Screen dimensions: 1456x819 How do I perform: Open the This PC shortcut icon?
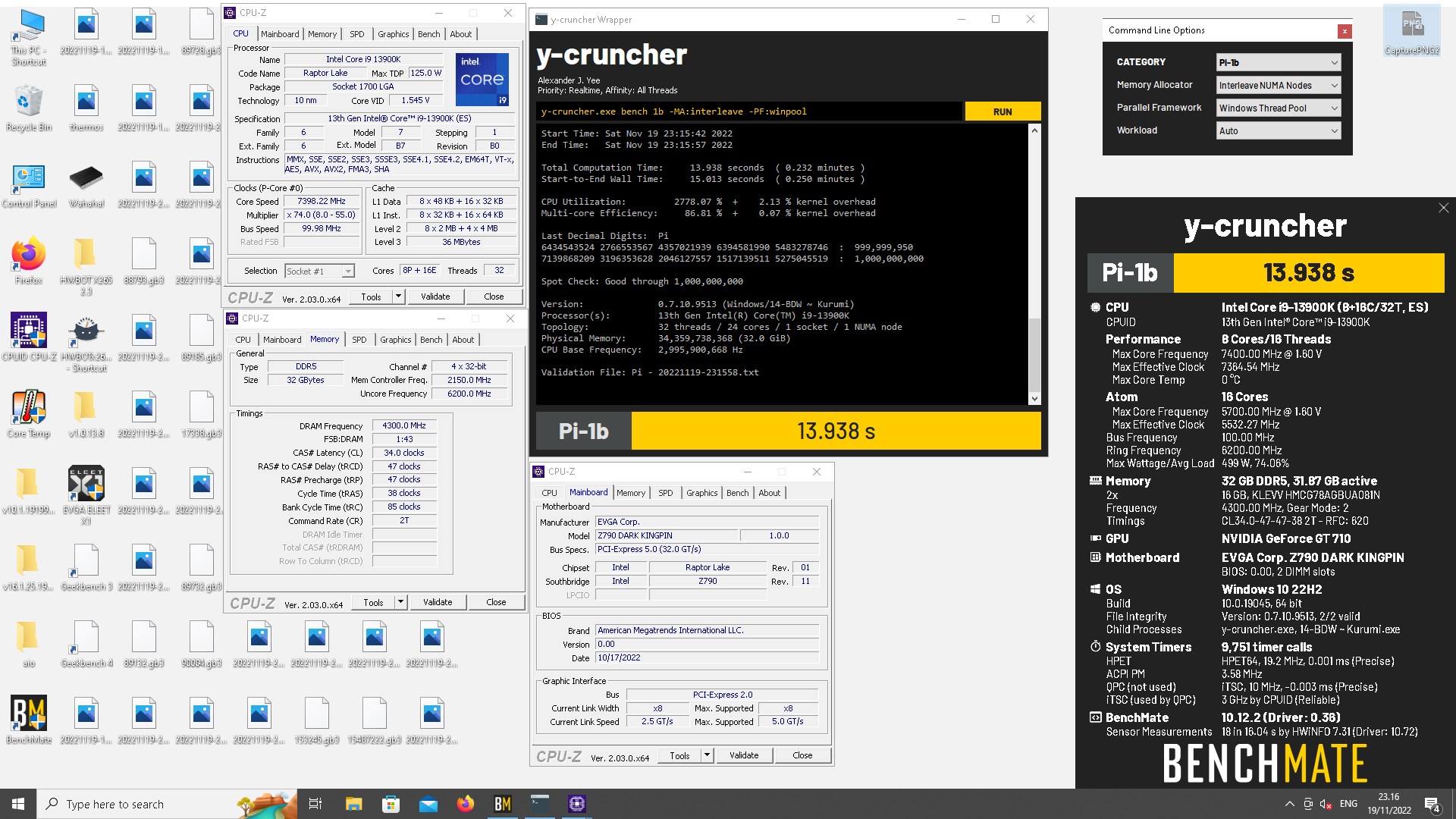click(x=29, y=36)
